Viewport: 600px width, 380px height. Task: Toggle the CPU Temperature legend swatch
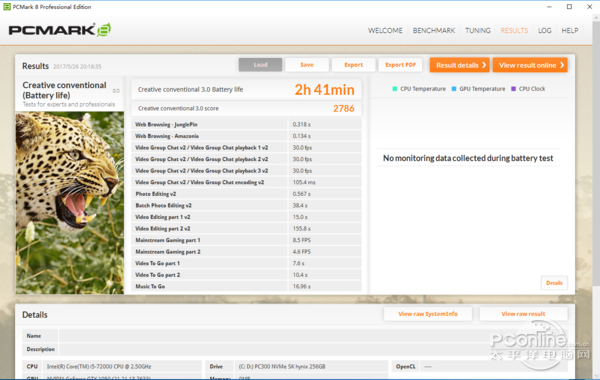click(x=395, y=89)
